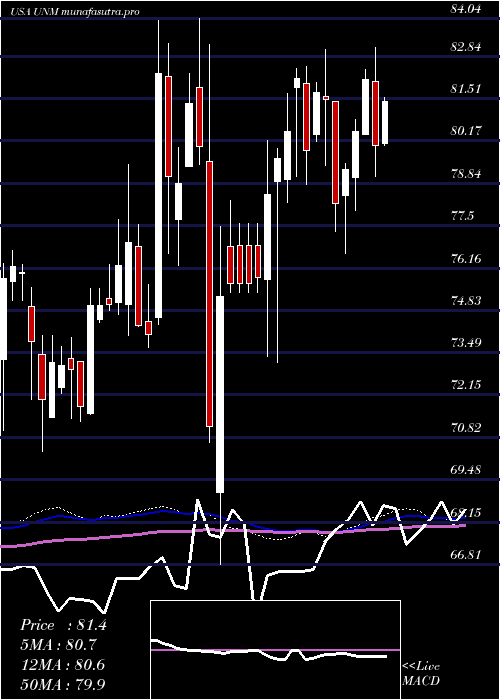Click the 81.51 price axis label
Image resolution: width=500 pixels, height=700 pixels.
pyautogui.click(x=467, y=88)
